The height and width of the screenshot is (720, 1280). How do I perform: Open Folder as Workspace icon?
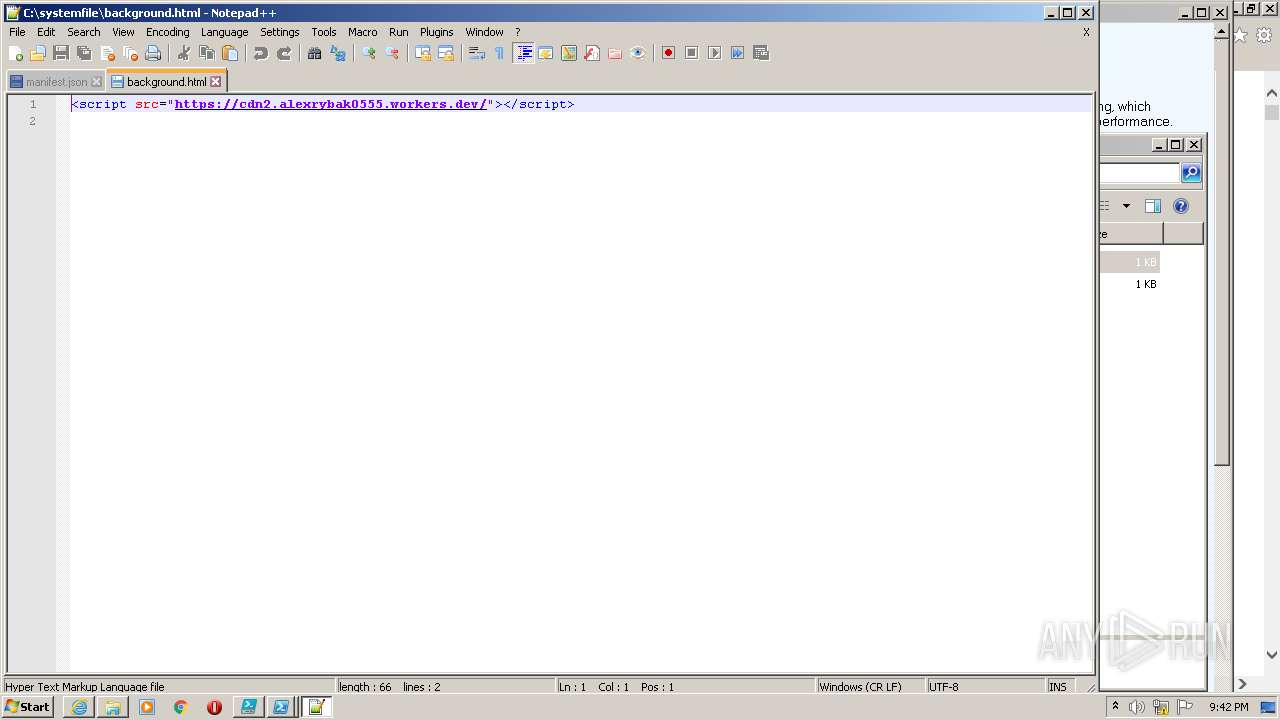click(615, 53)
